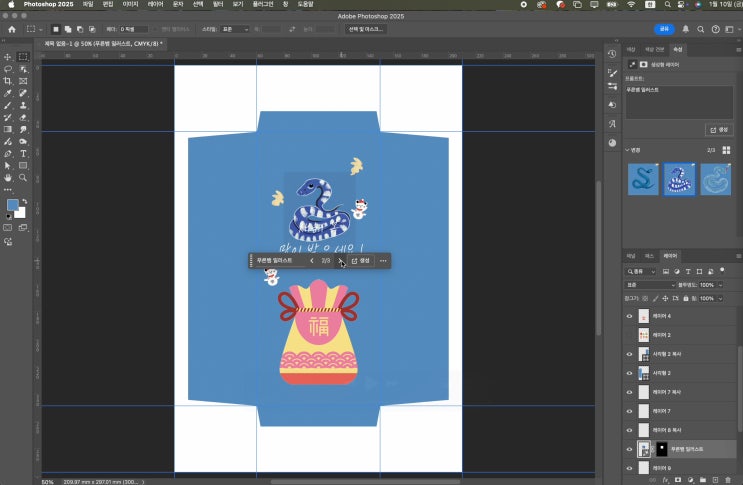Select the Move tool
The height and width of the screenshot is (485, 743).
coord(8,57)
